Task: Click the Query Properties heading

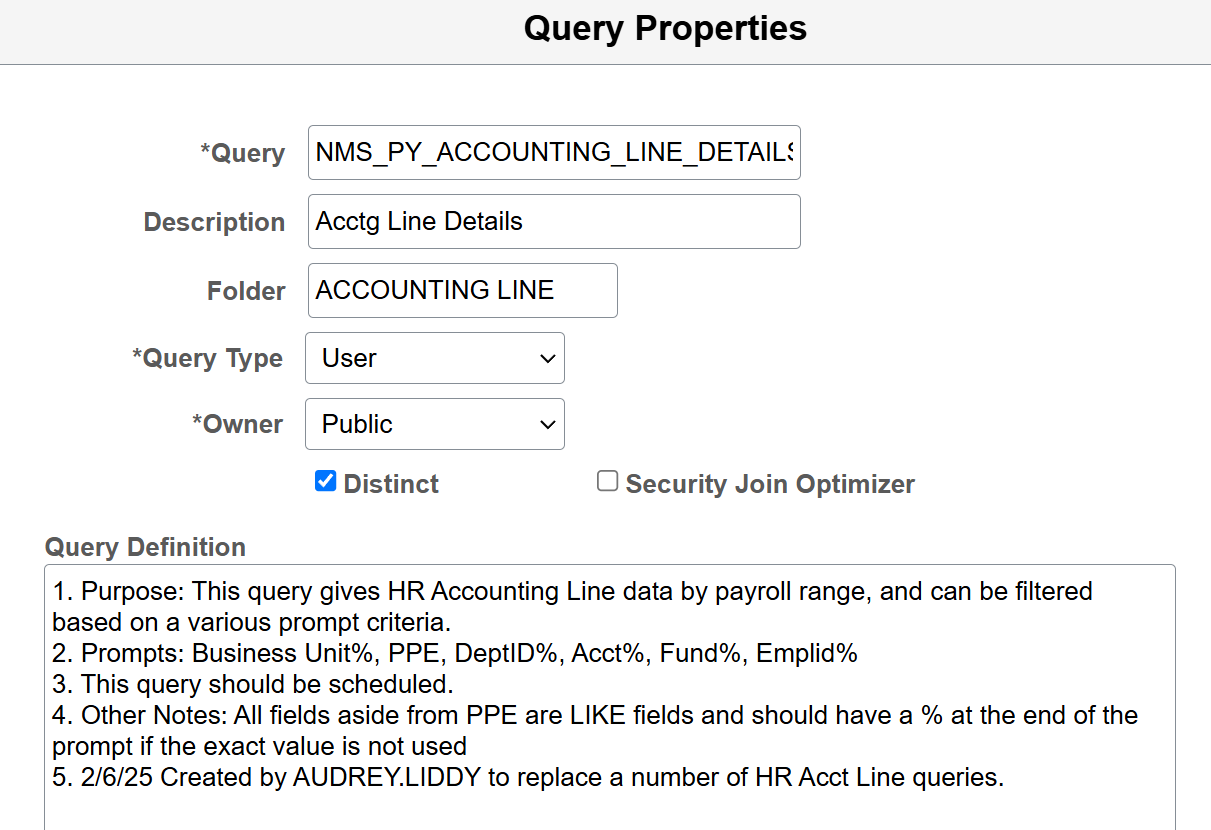Action: (665, 28)
